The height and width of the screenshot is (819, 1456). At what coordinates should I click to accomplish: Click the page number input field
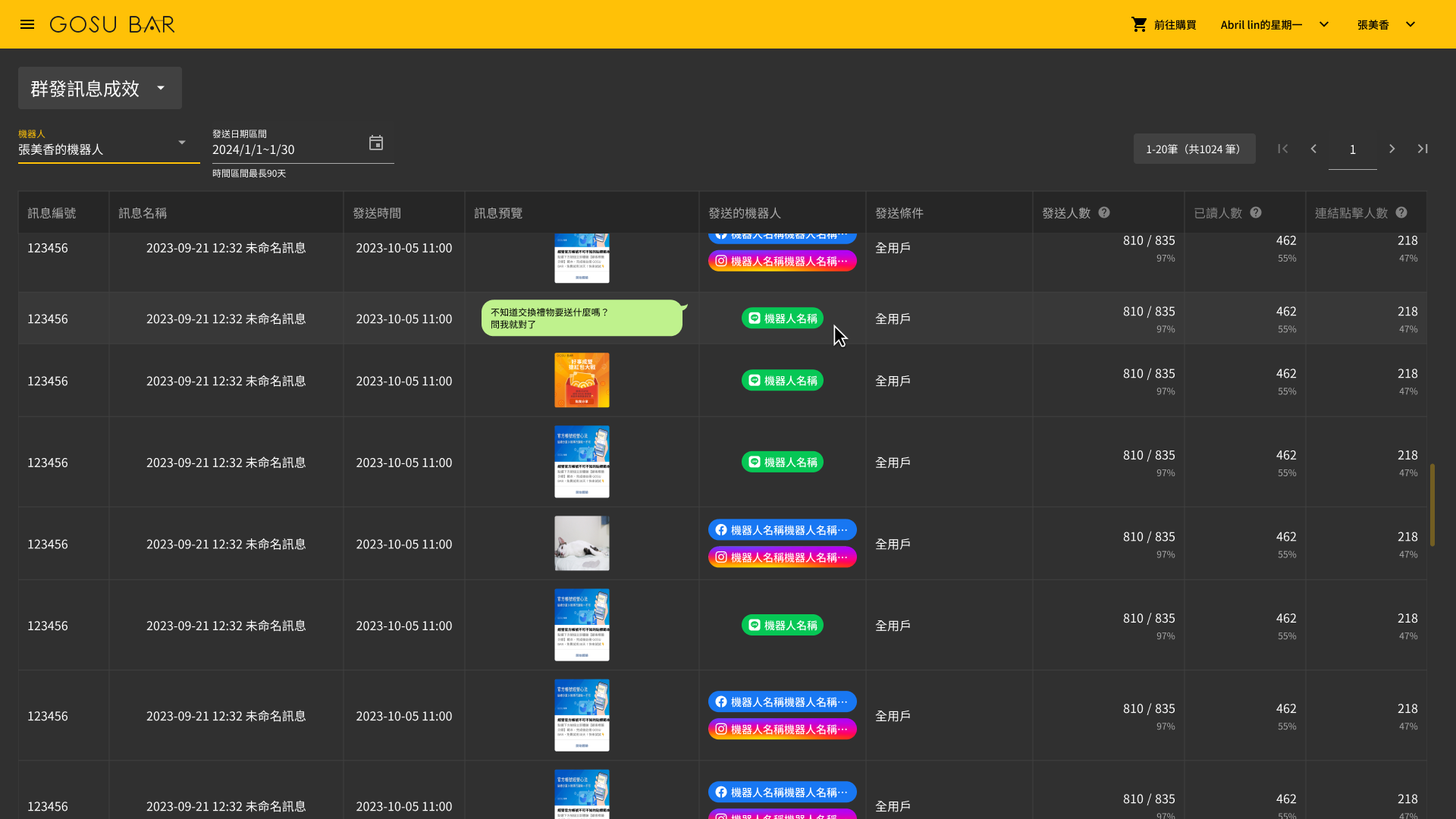pos(1353,149)
